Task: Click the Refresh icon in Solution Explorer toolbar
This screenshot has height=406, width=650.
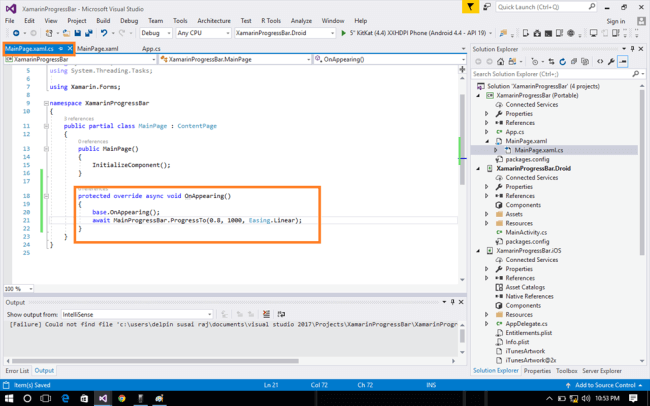Action: 563,61
